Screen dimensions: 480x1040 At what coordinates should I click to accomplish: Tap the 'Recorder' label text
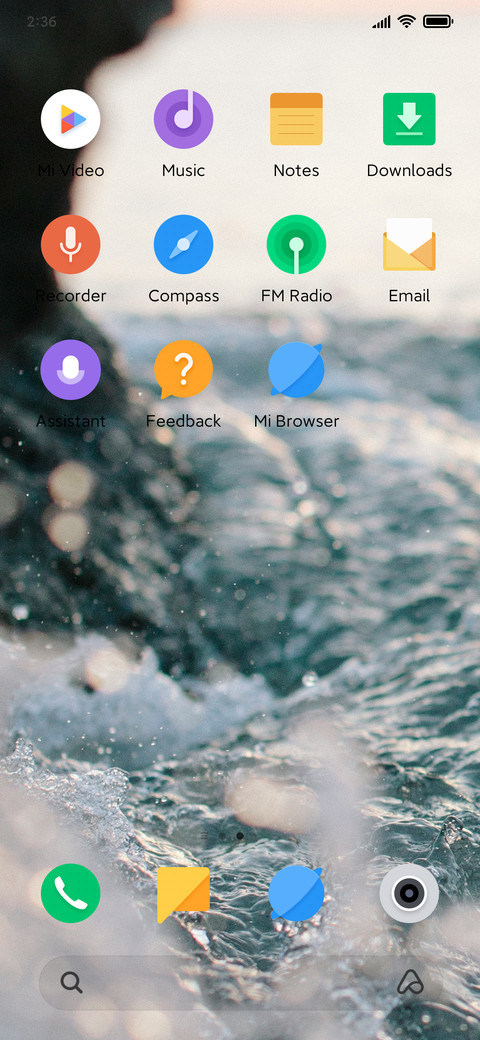click(x=71, y=296)
